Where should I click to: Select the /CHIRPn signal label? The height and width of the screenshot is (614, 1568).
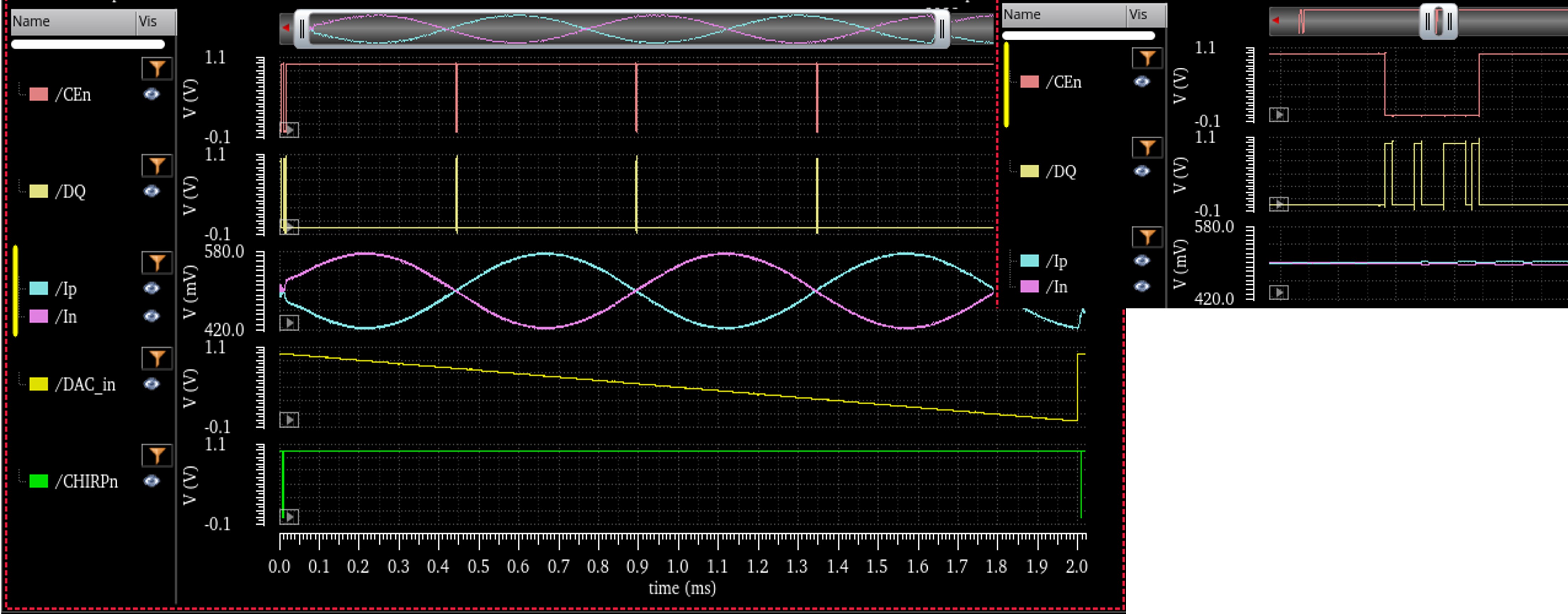coord(87,481)
